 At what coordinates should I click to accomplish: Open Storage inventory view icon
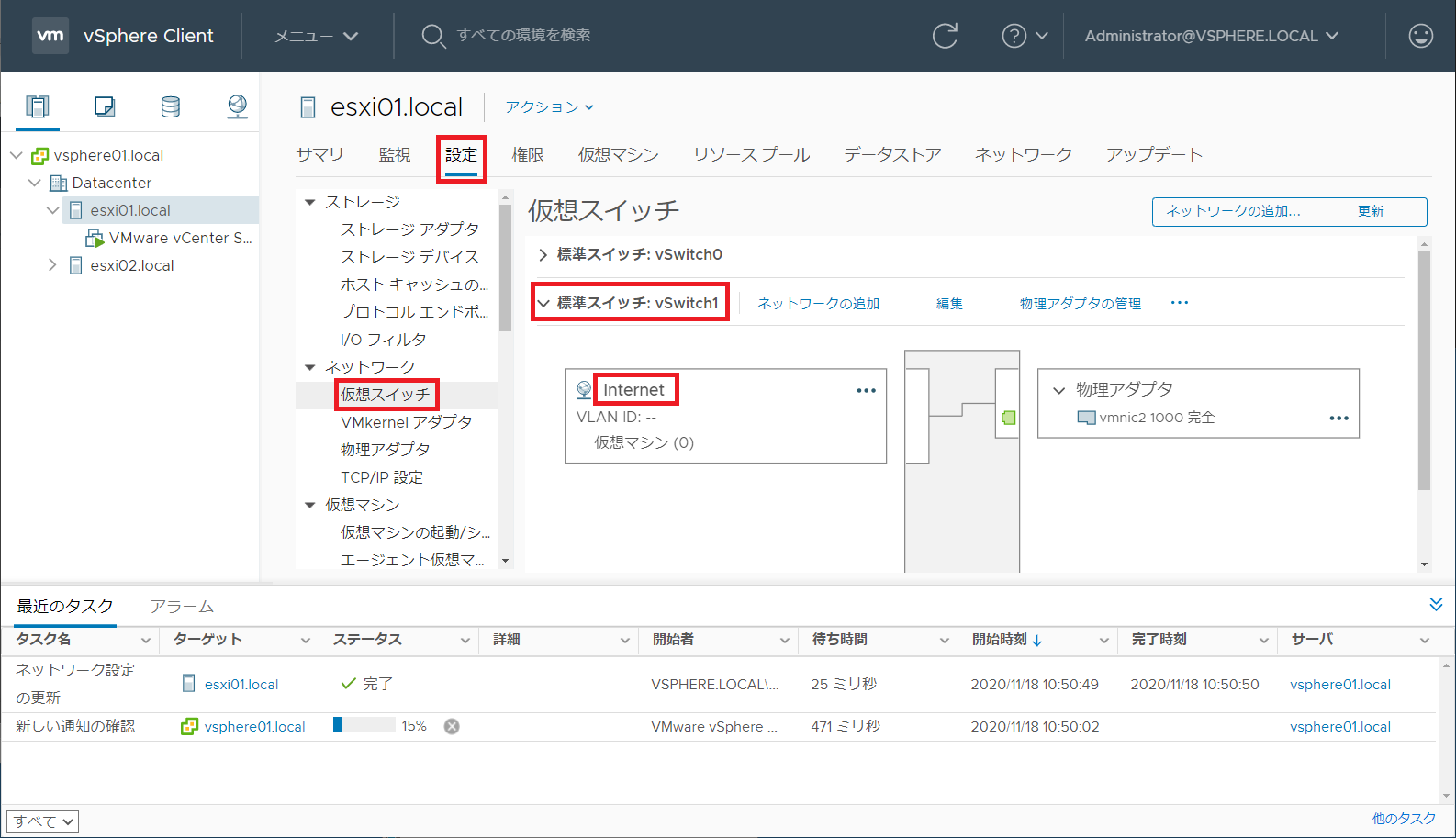pos(171,106)
